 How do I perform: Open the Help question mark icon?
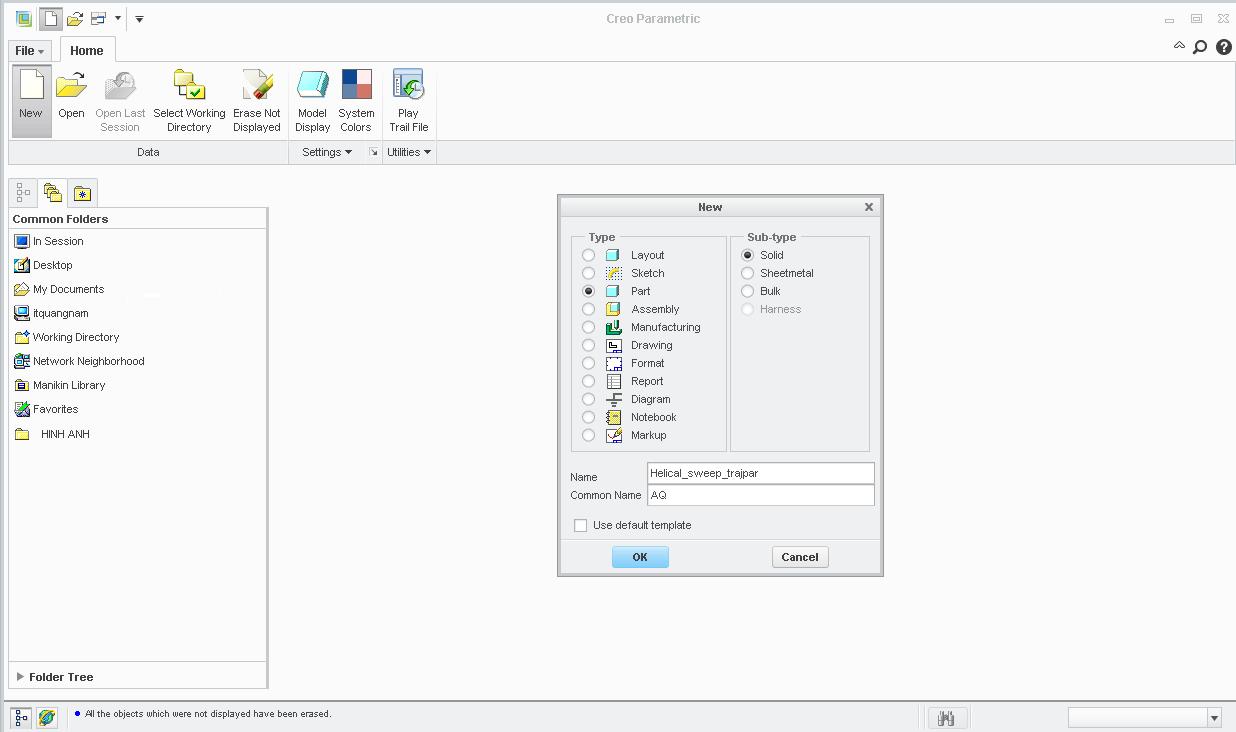(1224, 47)
